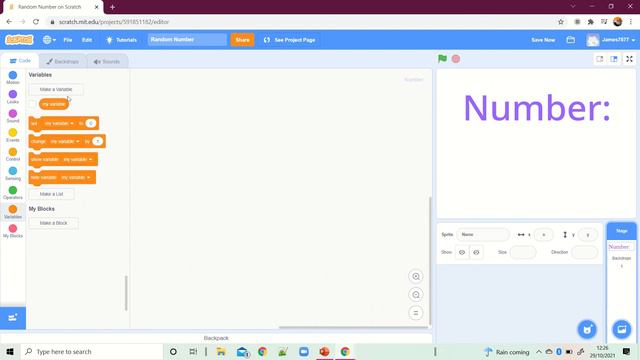Open File Explorer from the taskbar
The width and height of the screenshot is (640, 360).
coord(221,351)
